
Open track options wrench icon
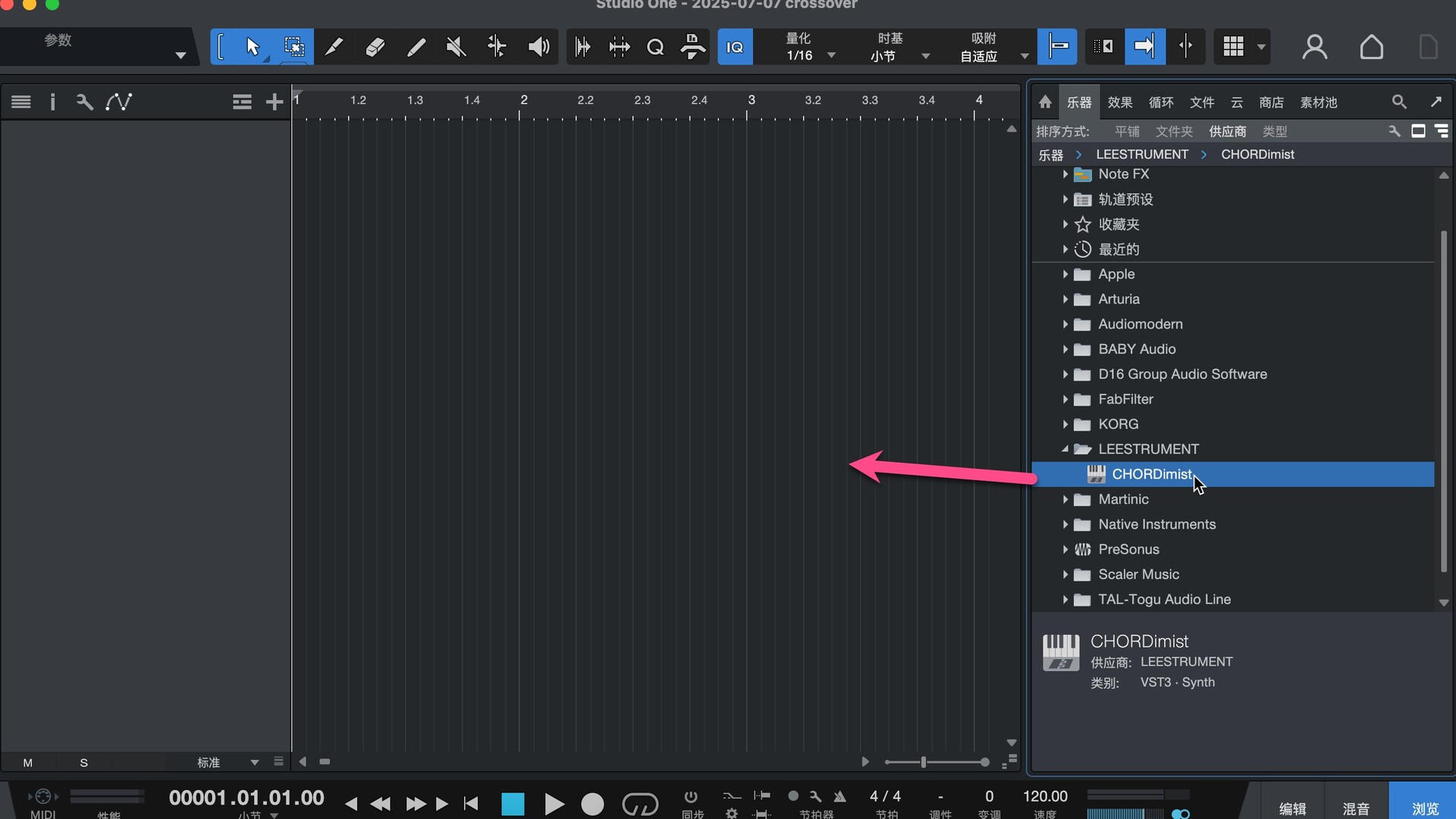(84, 102)
